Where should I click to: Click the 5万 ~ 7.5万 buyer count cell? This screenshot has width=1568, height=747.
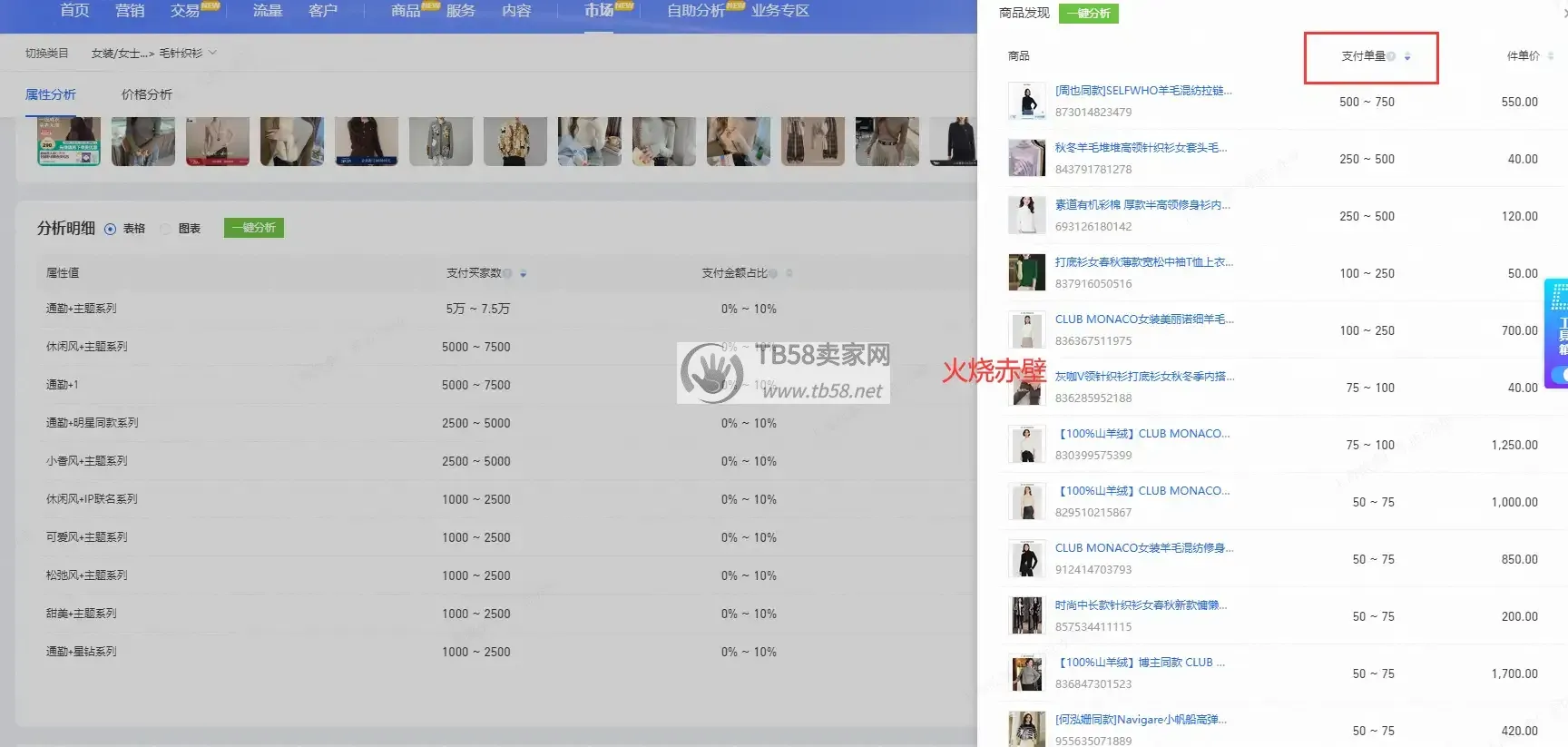coord(477,310)
